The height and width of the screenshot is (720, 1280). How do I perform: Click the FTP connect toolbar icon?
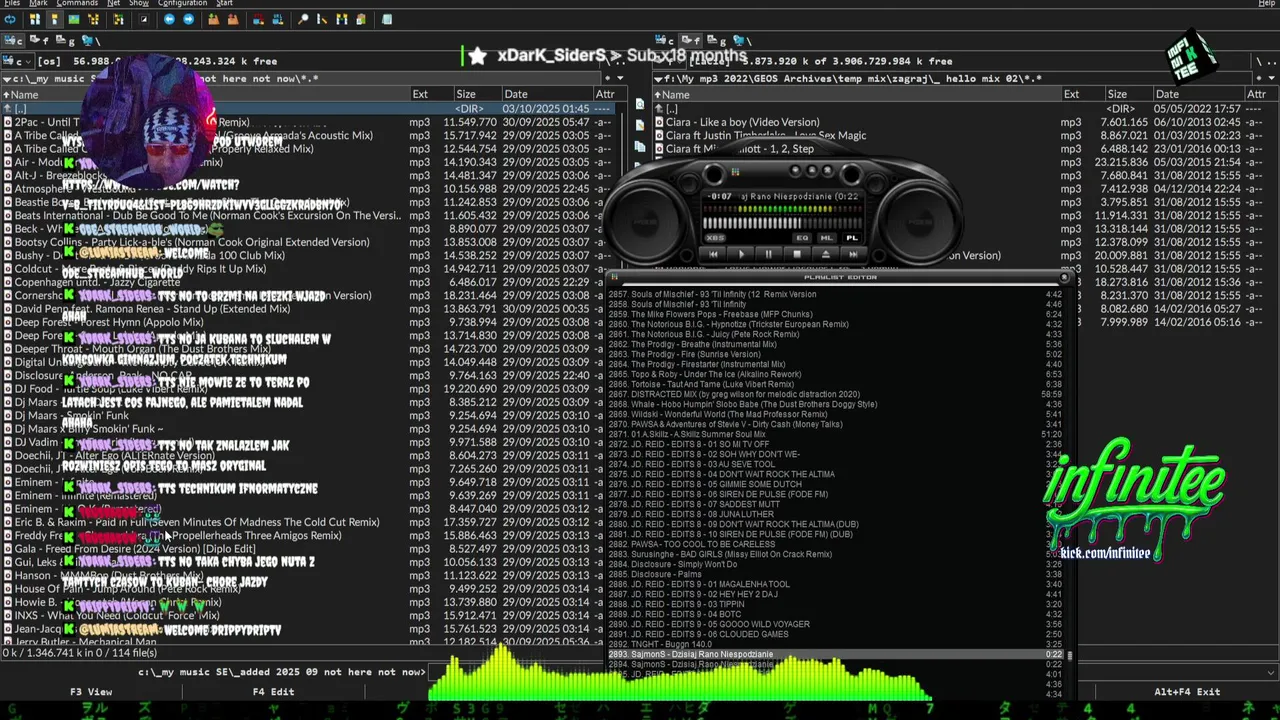pos(258,19)
